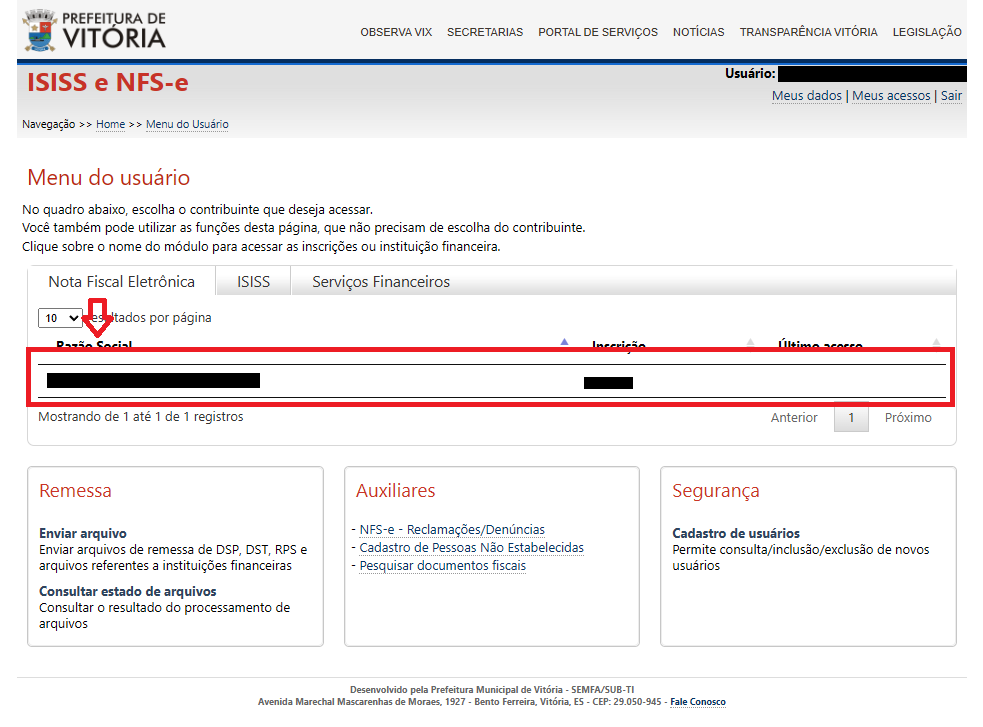Click Fale Conosco in the footer
983x727 pixels.
[x=697, y=702]
